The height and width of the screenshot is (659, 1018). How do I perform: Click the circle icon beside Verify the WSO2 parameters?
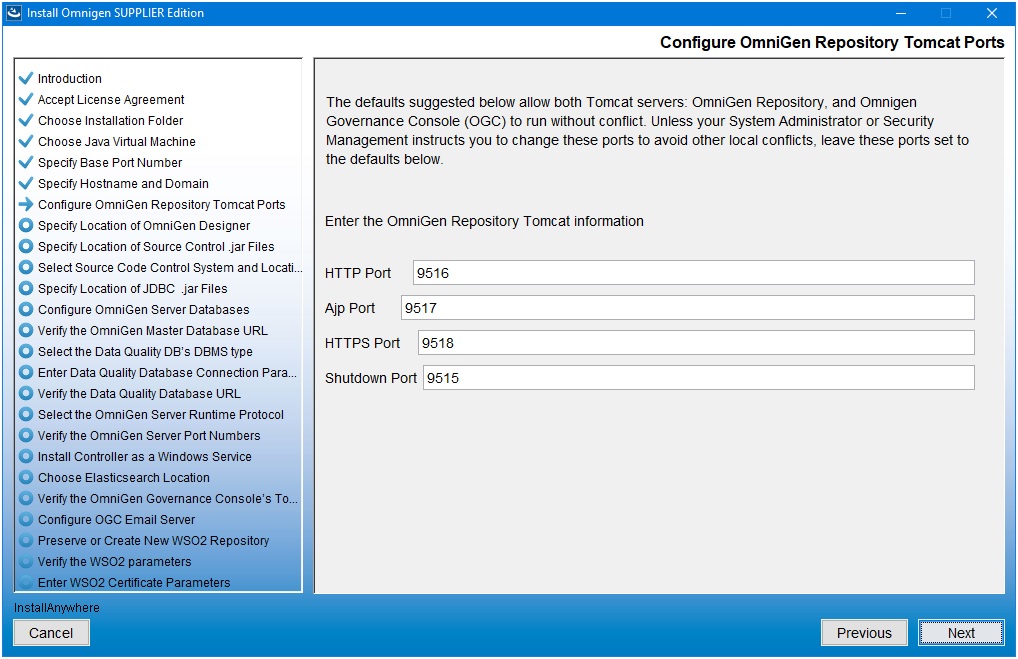tap(26, 561)
